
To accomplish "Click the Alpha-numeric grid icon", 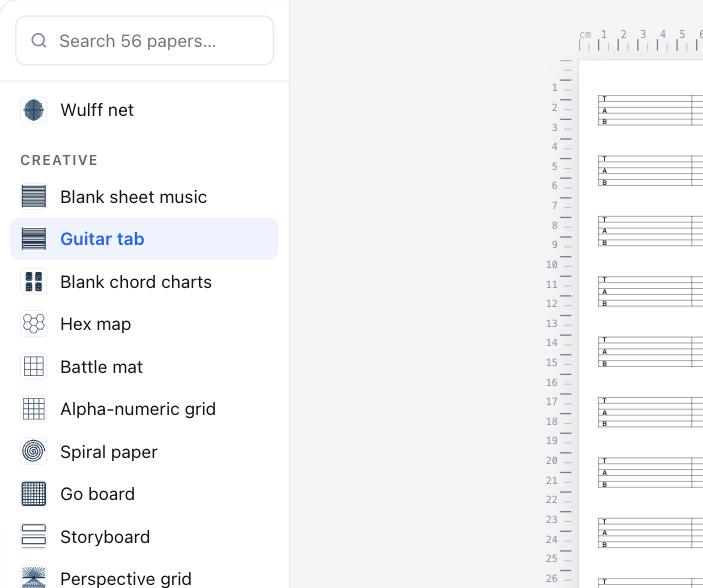I will (34, 409).
